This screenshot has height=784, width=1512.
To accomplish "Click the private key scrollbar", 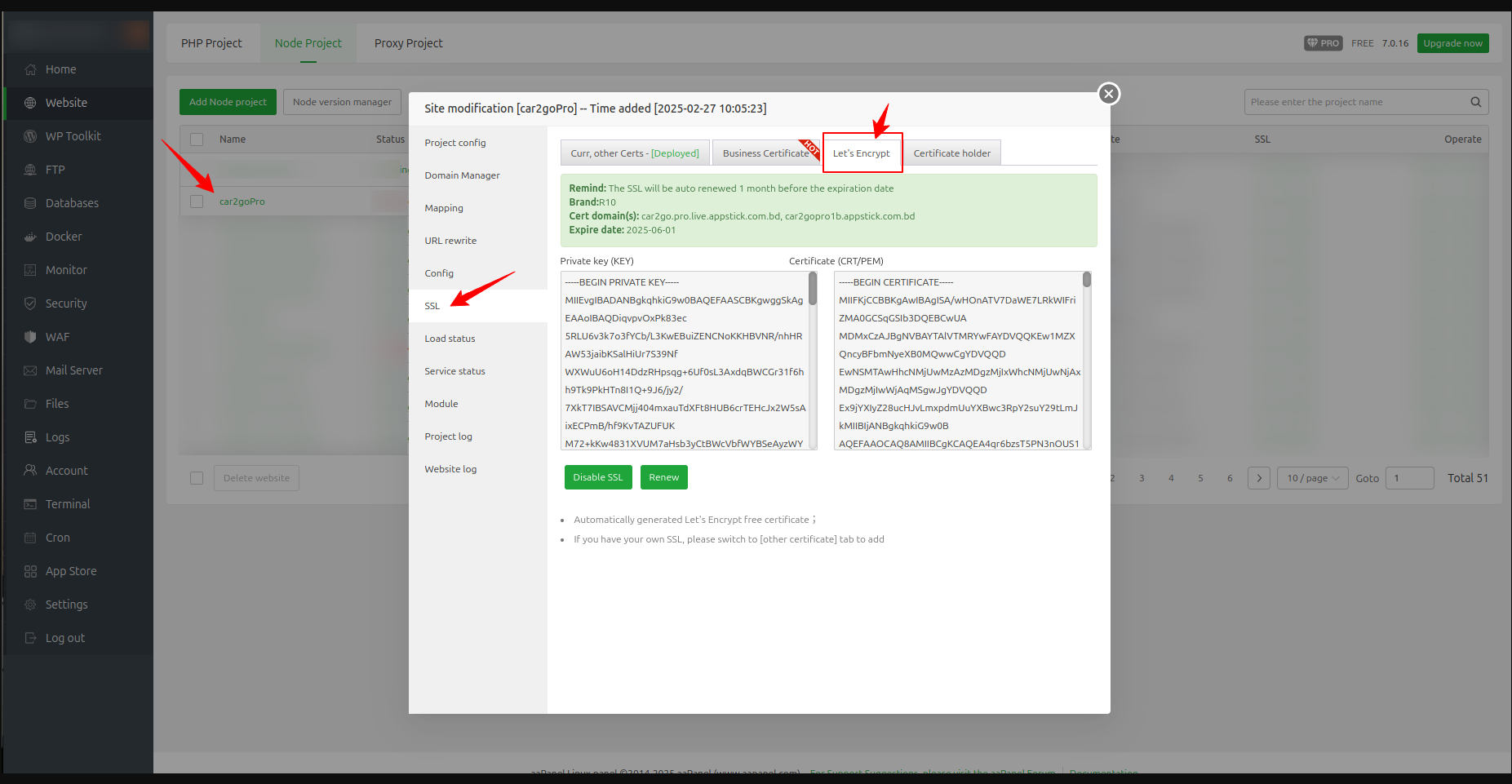I will point(813,288).
